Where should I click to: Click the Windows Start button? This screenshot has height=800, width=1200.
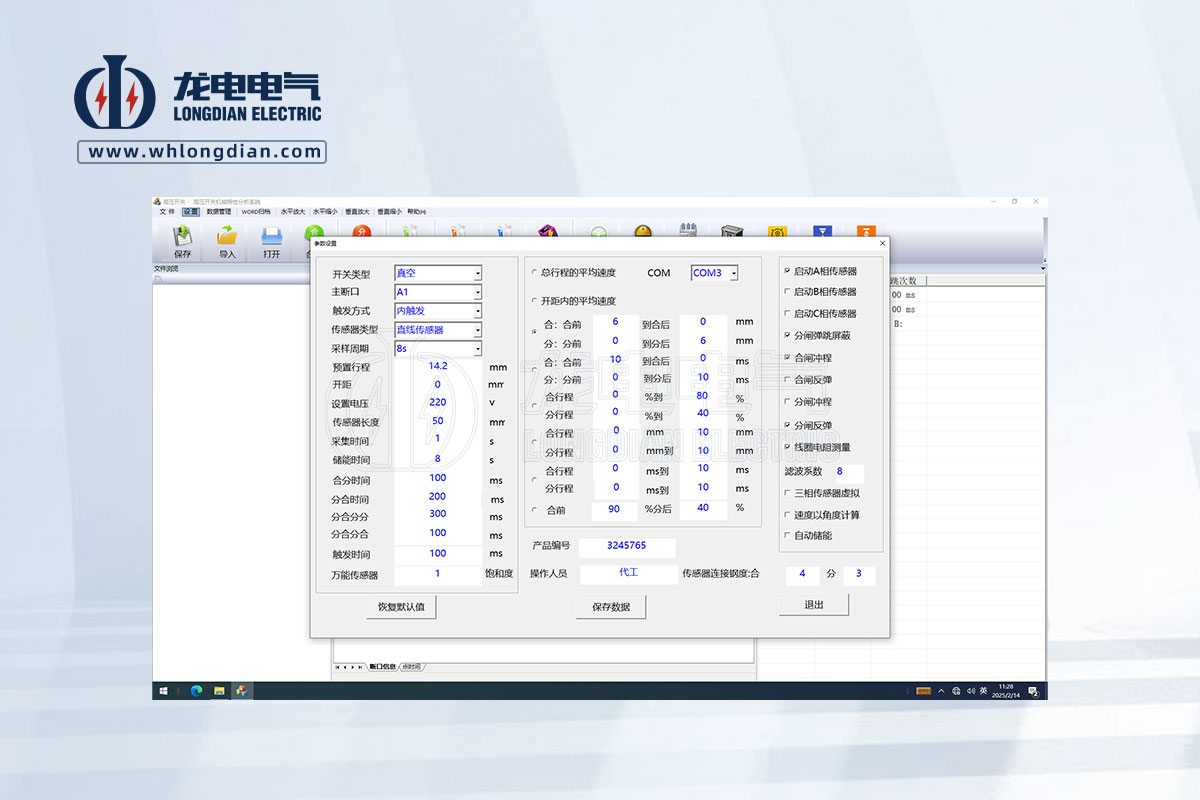[162, 691]
